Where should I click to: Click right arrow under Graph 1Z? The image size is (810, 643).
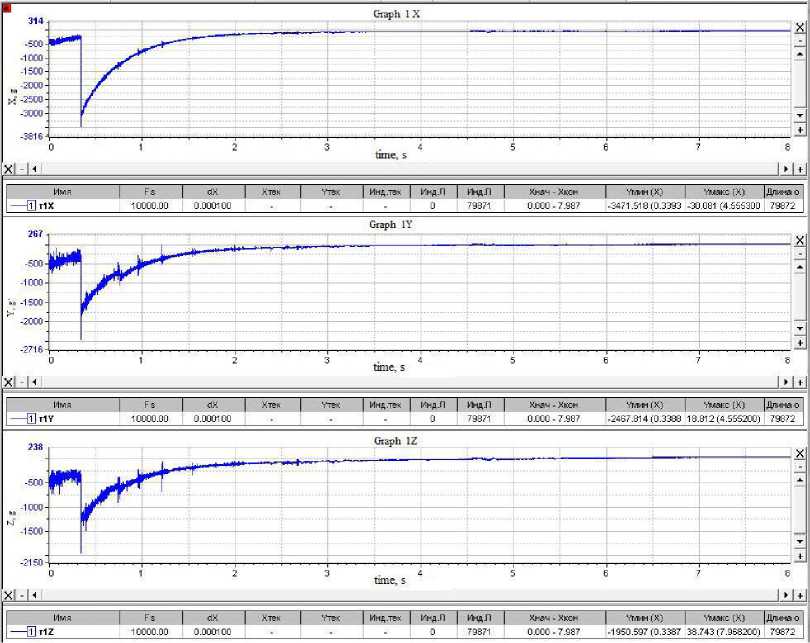point(786,595)
